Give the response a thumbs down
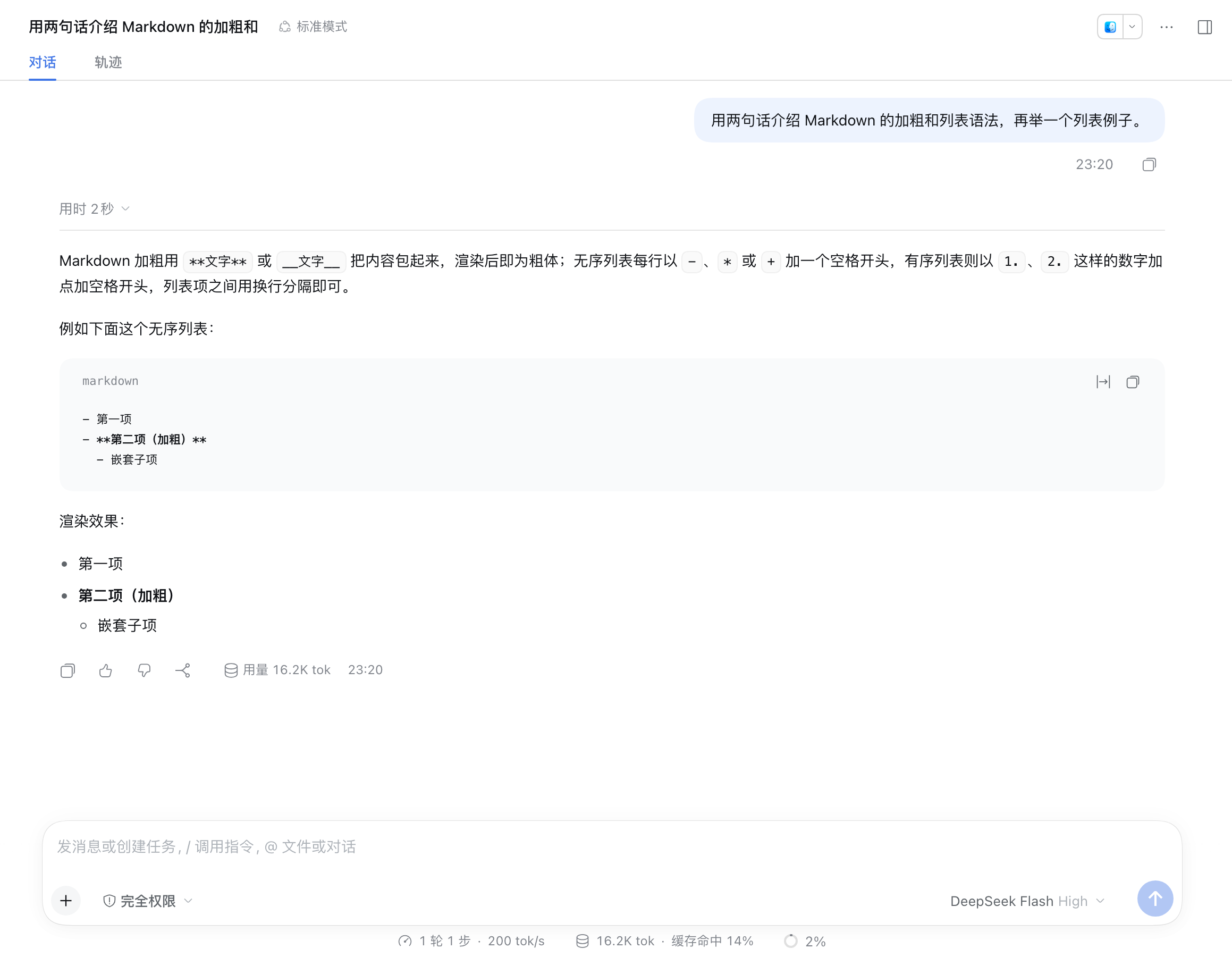 [x=145, y=670]
